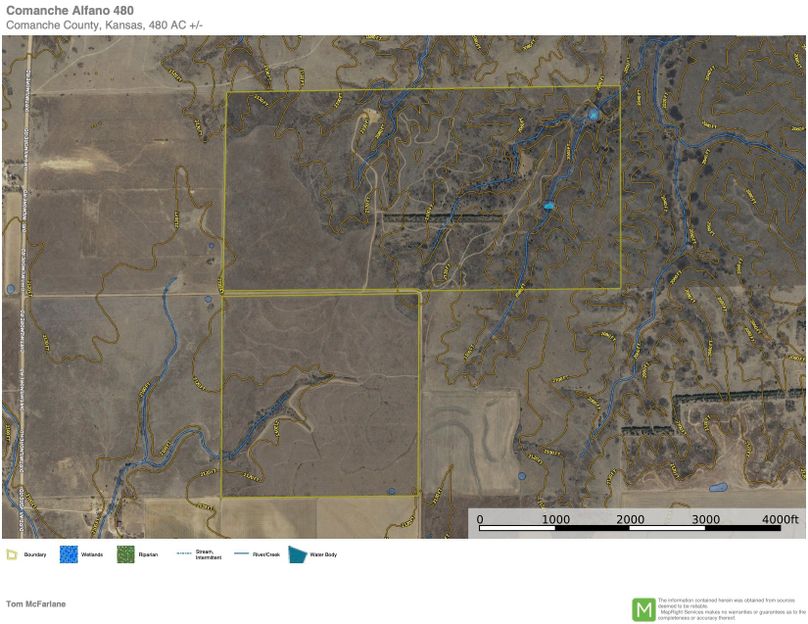Viewport: 808px width, 624px height.
Task: Click the Boundary legend icon
Action: (x=11, y=554)
